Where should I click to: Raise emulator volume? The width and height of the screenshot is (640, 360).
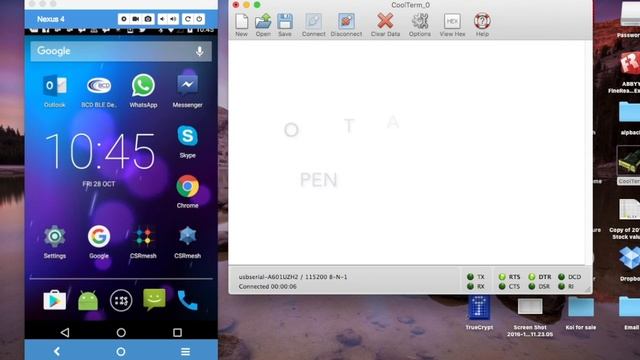tap(173, 19)
